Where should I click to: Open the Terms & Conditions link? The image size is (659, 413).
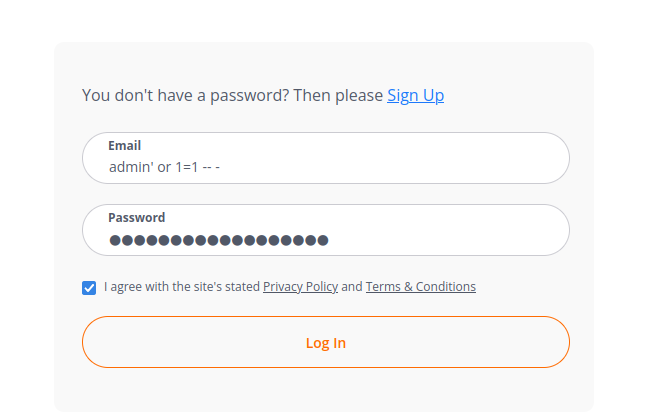pyautogui.click(x=421, y=287)
